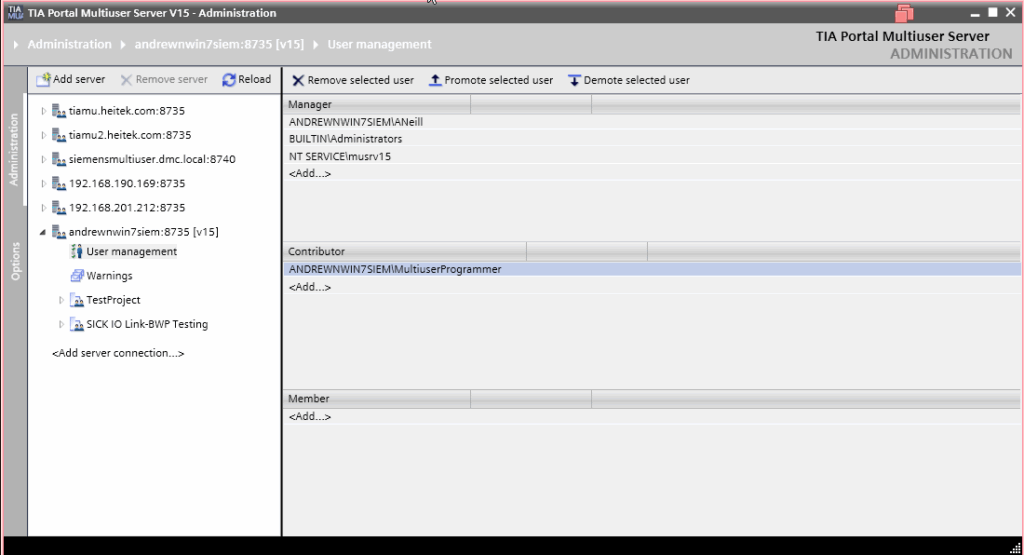This screenshot has height=555, width=1024.
Task: Expand the SICK IO Link-BWP Testing node
Action: (61, 325)
